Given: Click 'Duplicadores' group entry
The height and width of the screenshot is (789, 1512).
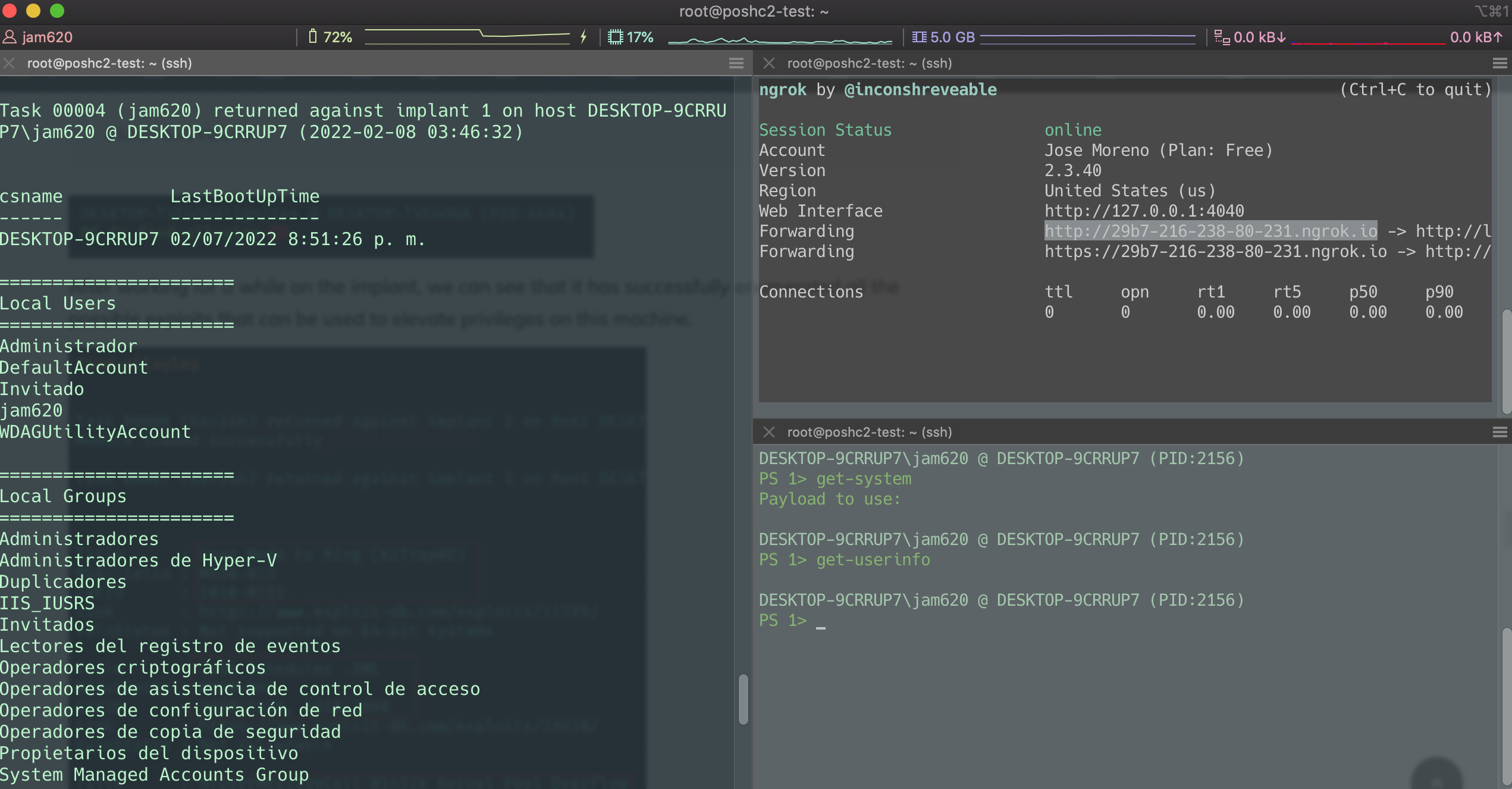Looking at the screenshot, I should [63, 582].
